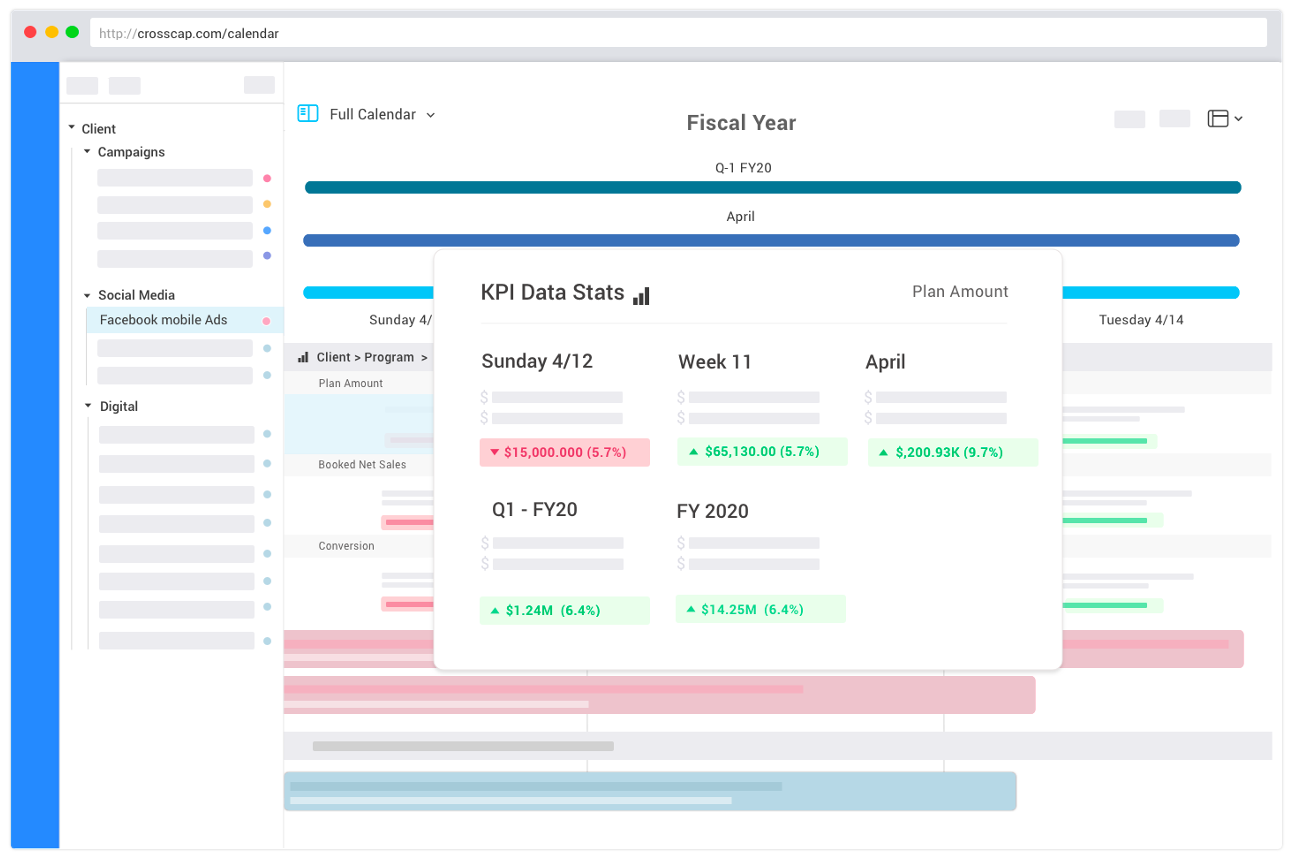Click the Full Calendar book icon
1291x858 pixels.
pos(308,114)
